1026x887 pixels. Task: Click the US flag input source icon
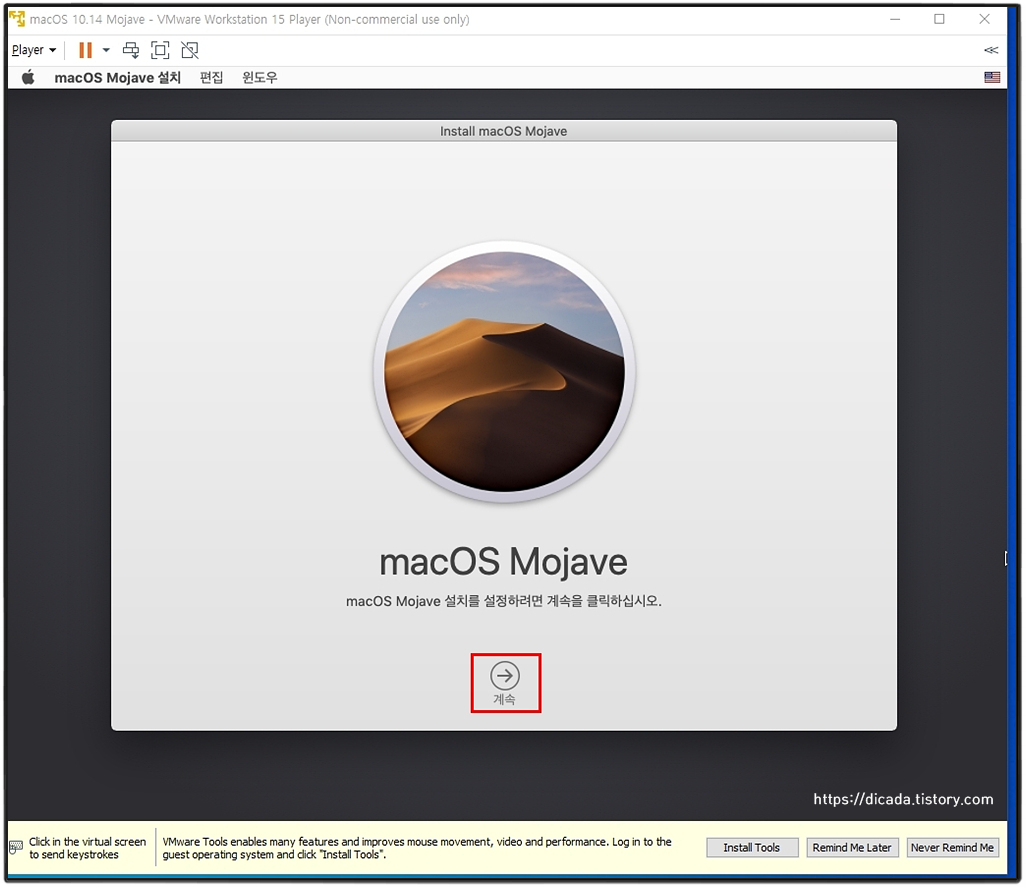coord(992,77)
